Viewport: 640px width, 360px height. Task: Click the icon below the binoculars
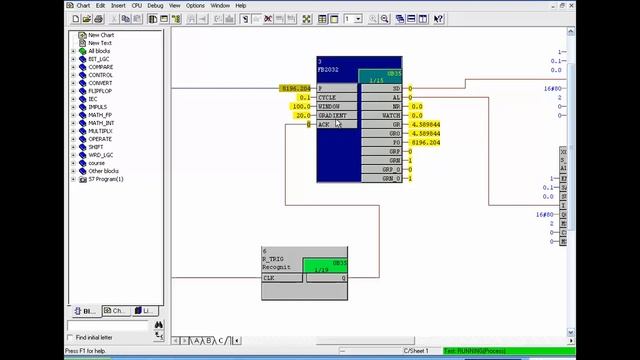coord(159,336)
